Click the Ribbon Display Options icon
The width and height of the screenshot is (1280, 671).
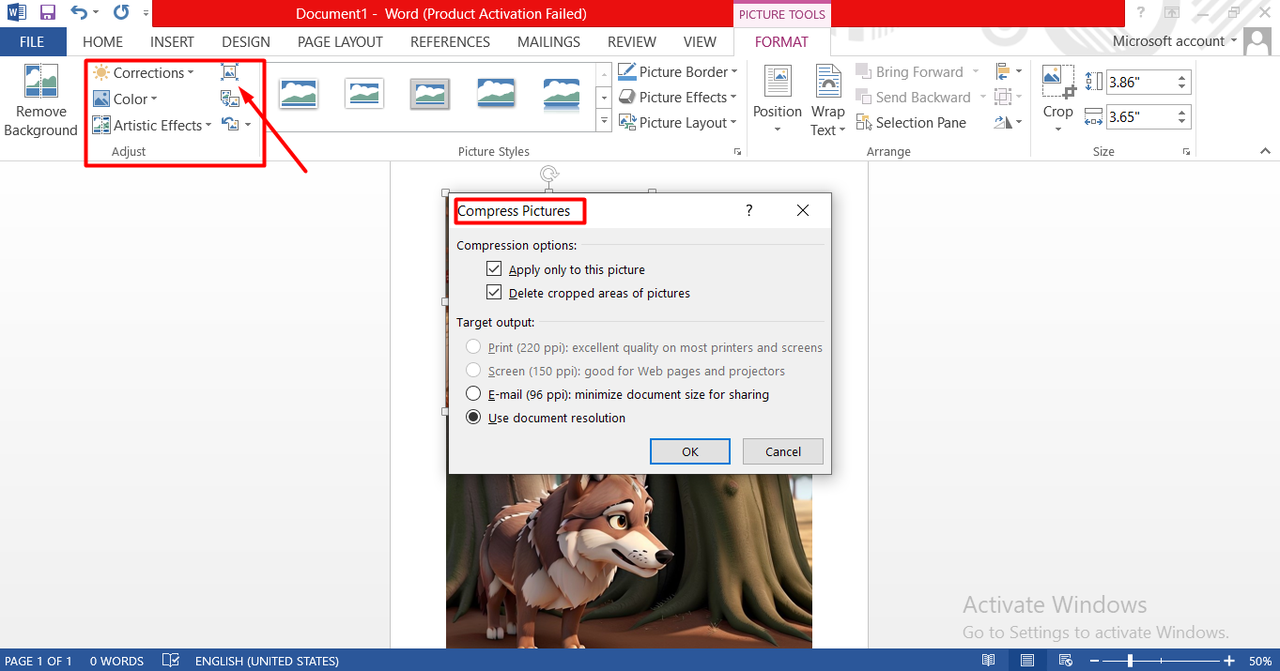1171,13
